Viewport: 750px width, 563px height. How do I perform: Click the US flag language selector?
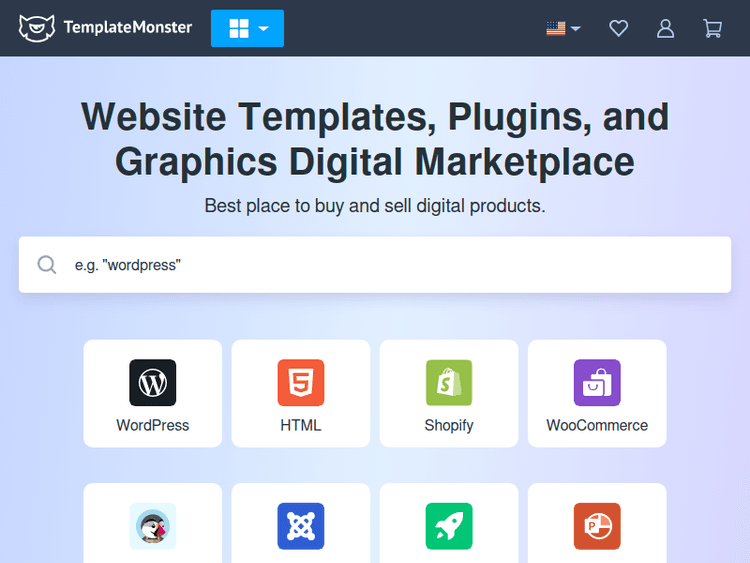click(x=556, y=29)
